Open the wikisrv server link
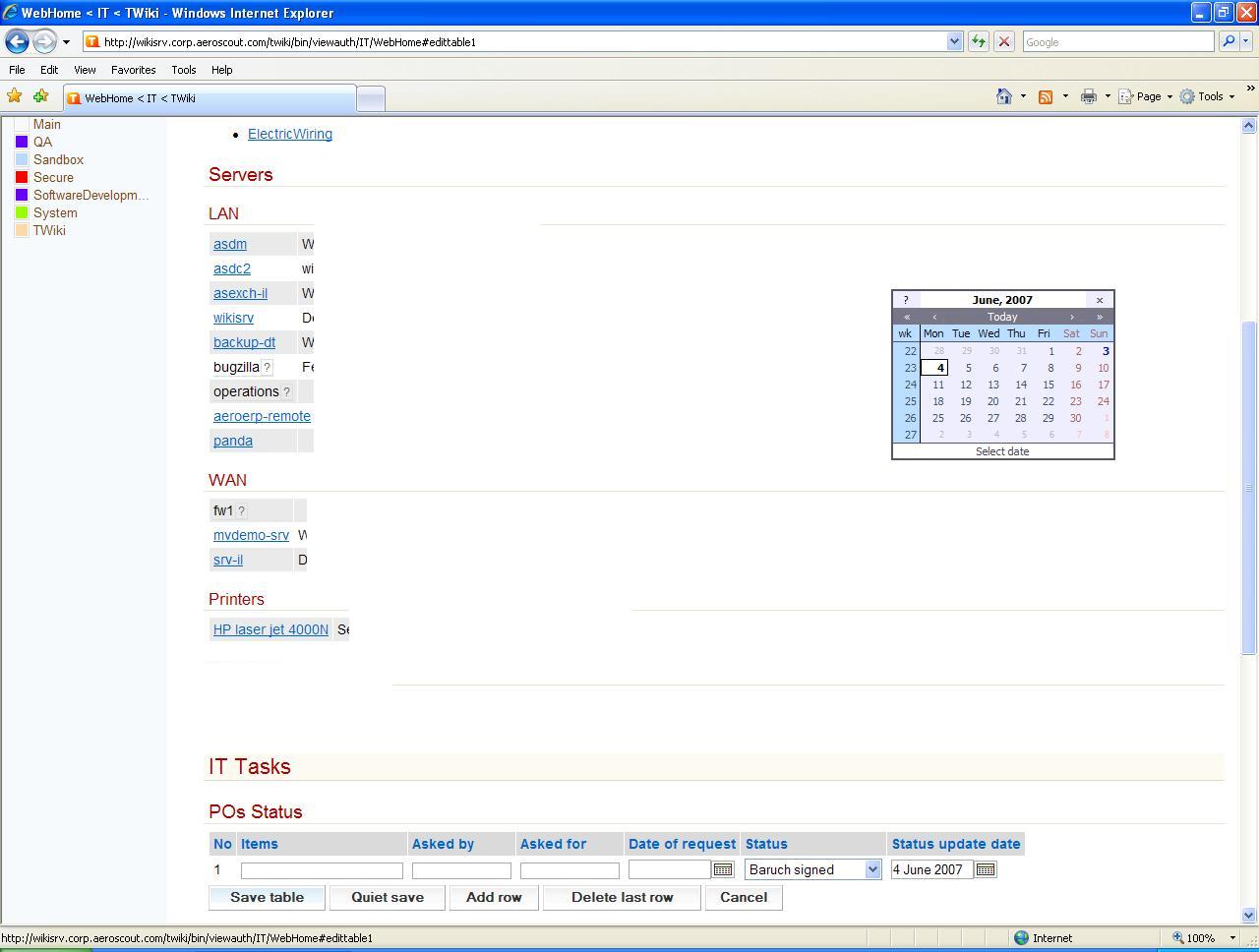This screenshot has width=1259, height=952. click(233, 318)
